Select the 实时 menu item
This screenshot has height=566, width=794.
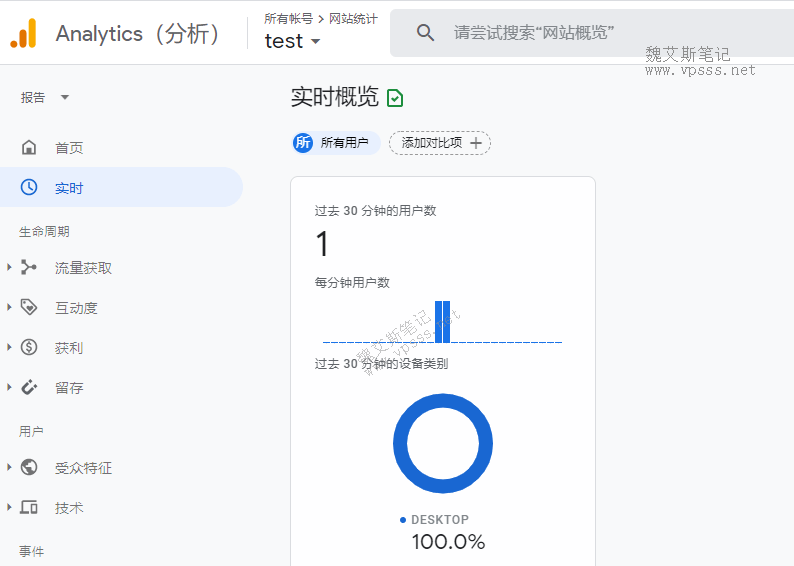(69, 188)
